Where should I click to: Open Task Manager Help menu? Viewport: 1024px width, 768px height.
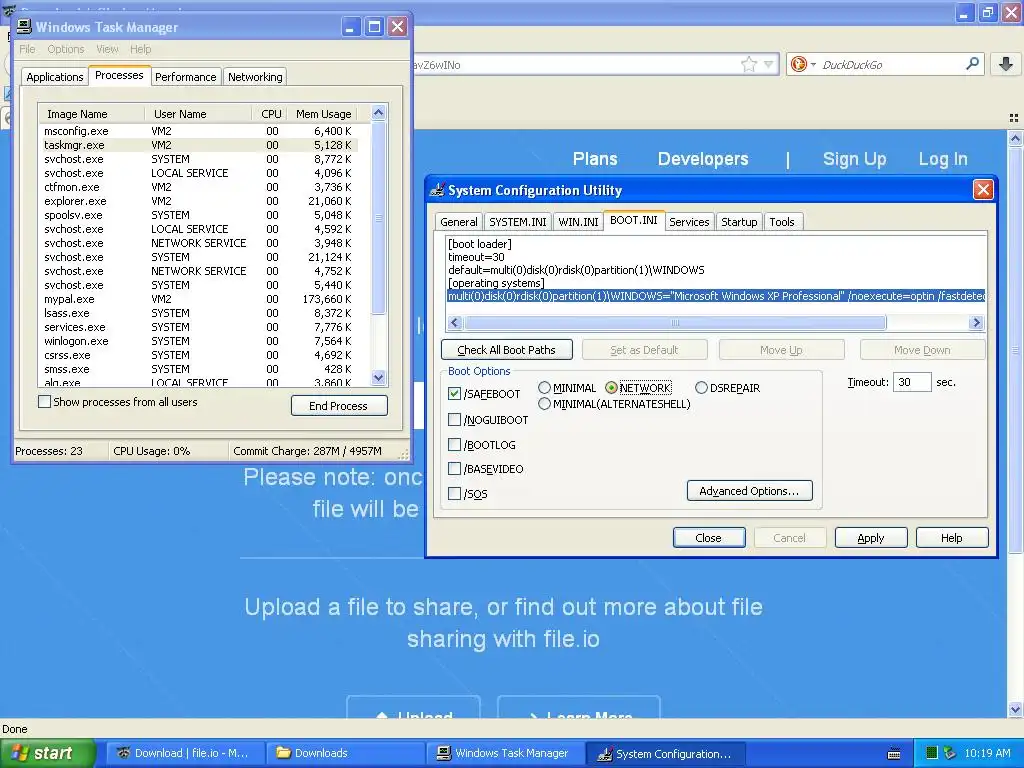[x=140, y=49]
